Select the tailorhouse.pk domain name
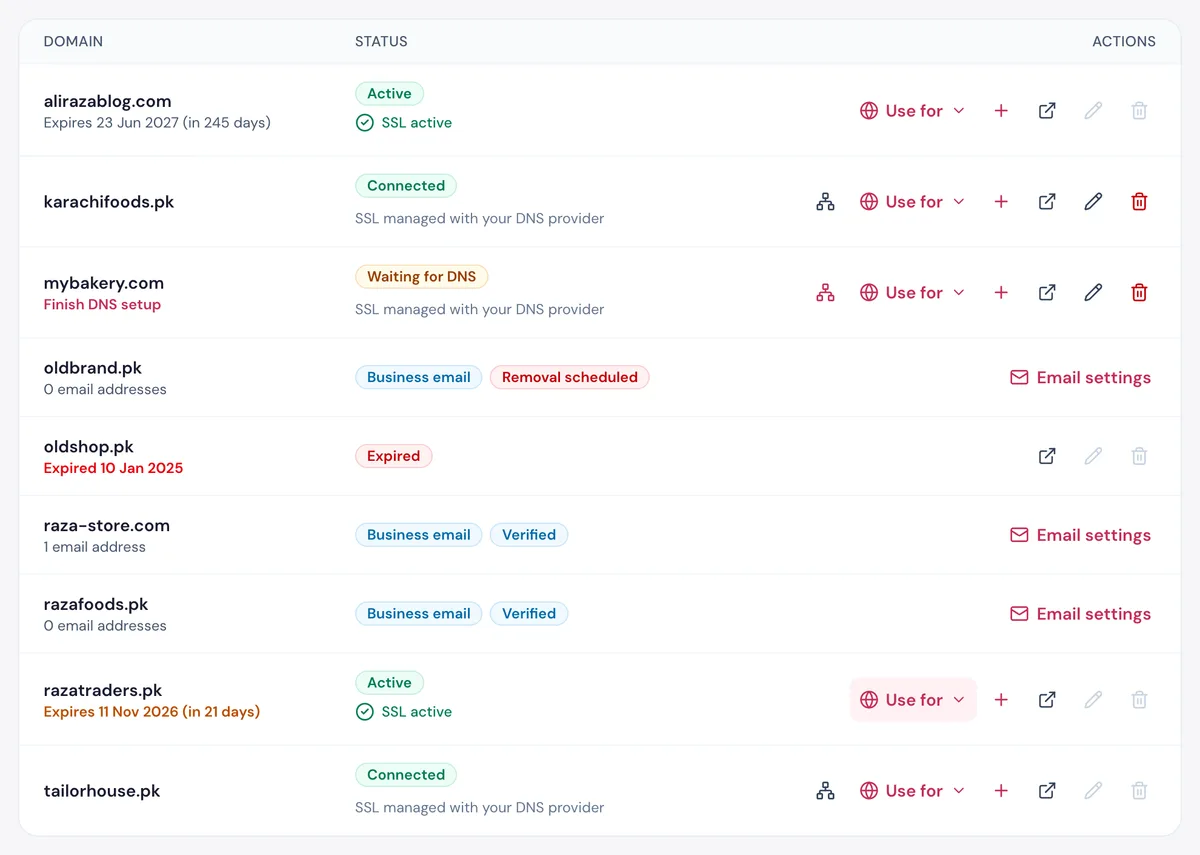This screenshot has height=855, width=1200. (x=102, y=791)
